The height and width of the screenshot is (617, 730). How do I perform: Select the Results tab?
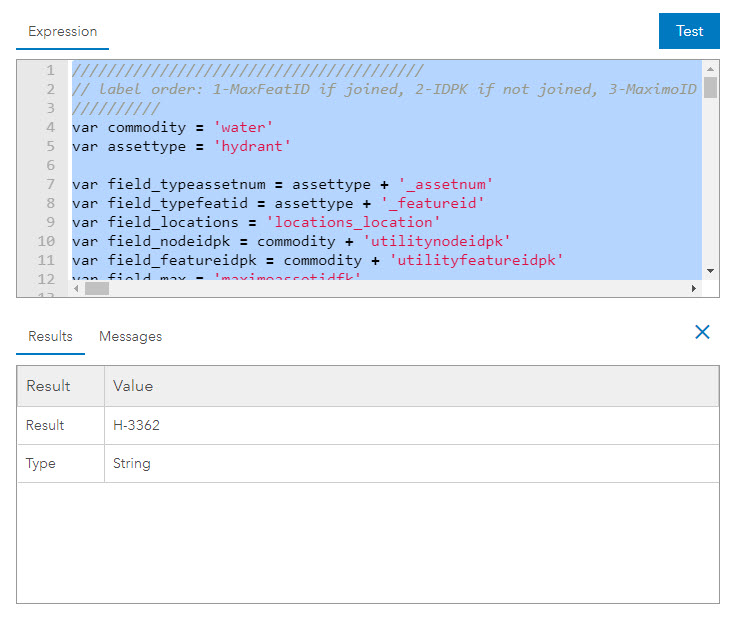click(x=50, y=336)
